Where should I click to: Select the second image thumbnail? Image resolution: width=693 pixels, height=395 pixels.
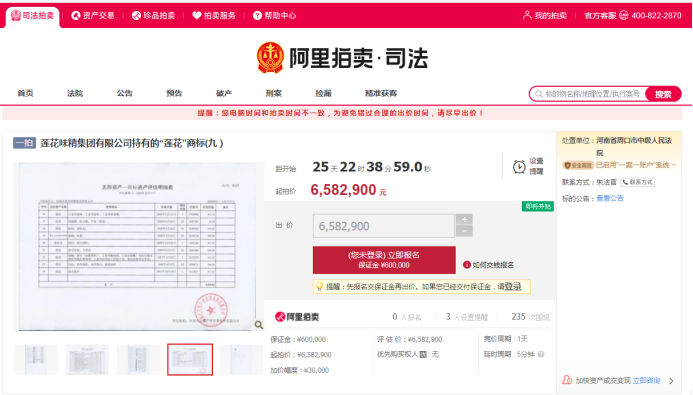point(87,360)
